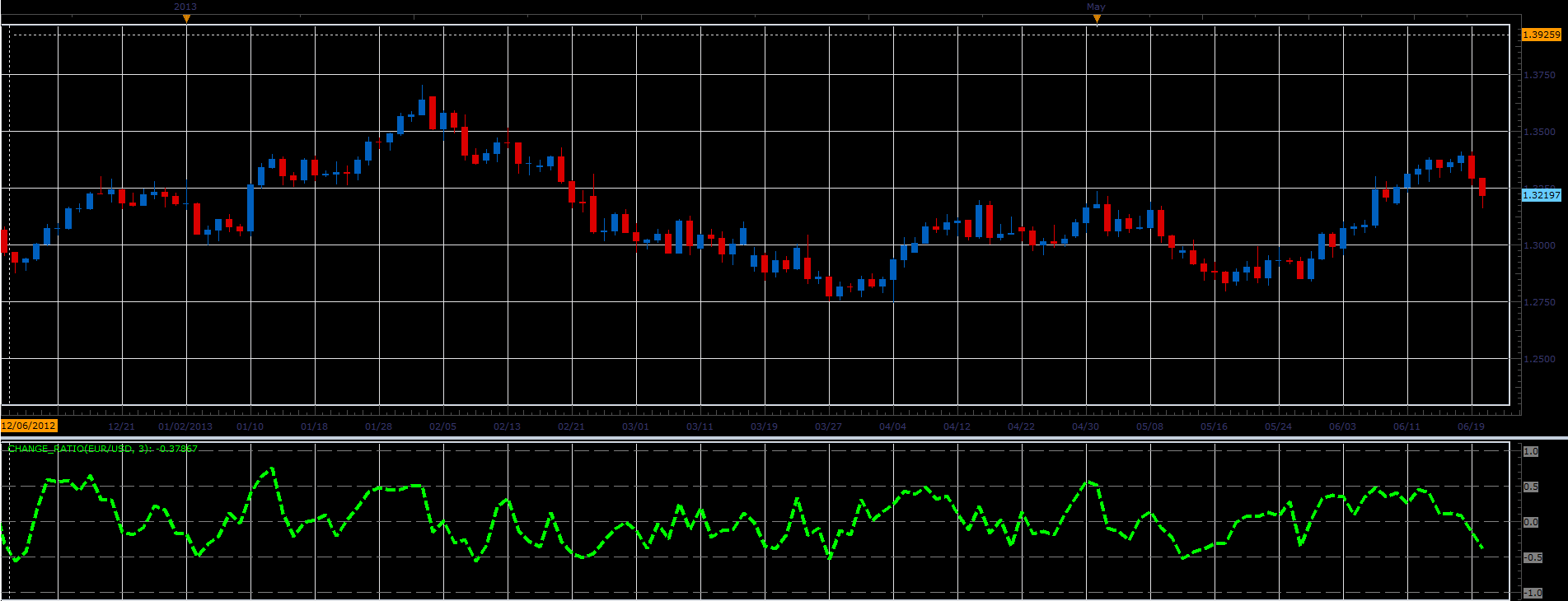1568x601 pixels.
Task: Click the 04/22 date label
Action: (x=1022, y=426)
